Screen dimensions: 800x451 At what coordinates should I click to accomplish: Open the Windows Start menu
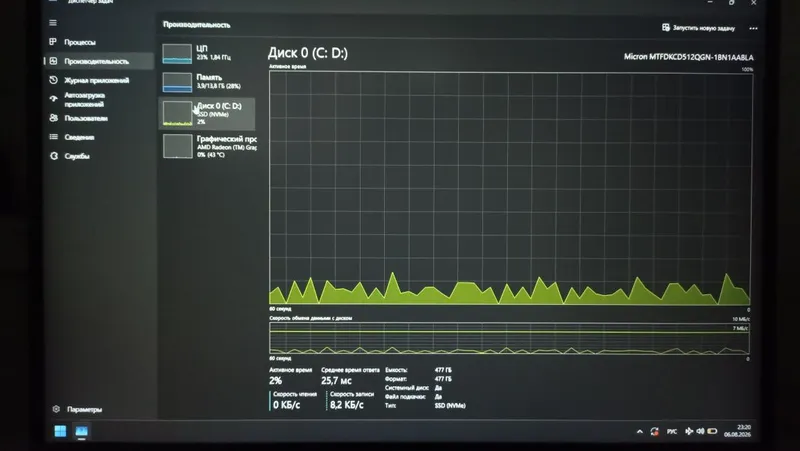60,431
